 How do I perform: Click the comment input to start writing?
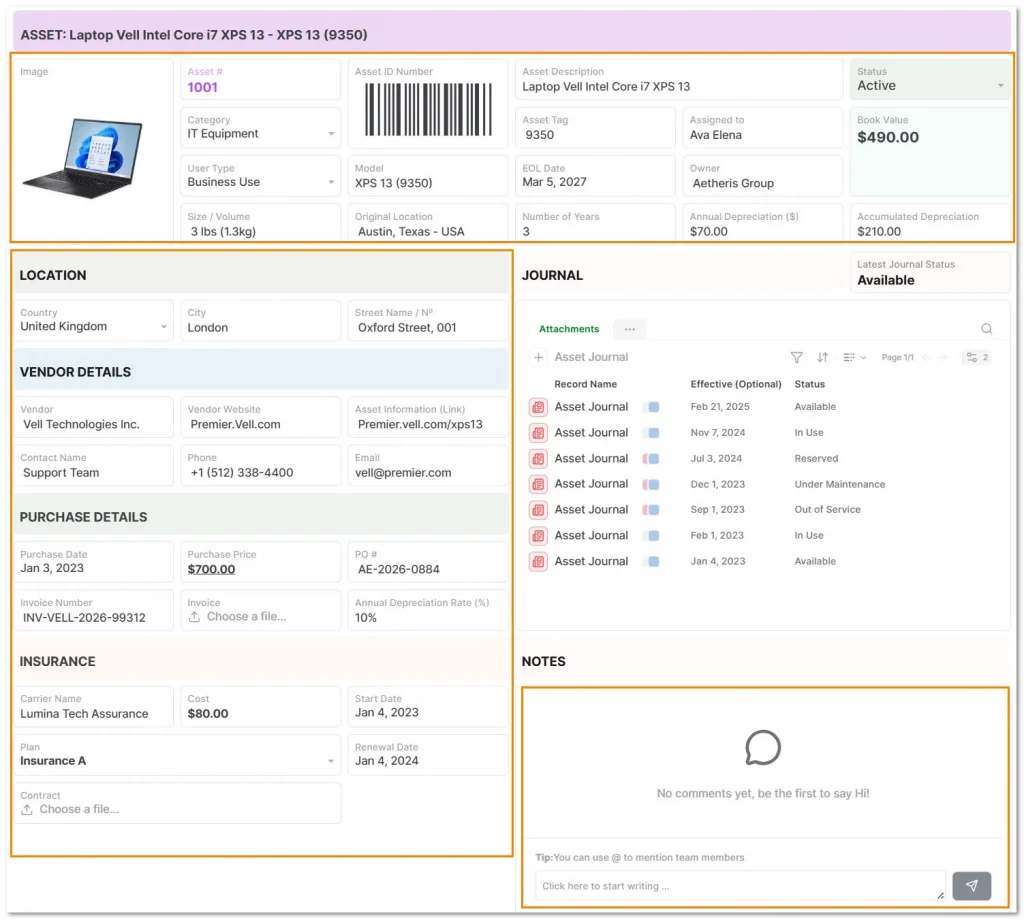point(739,885)
